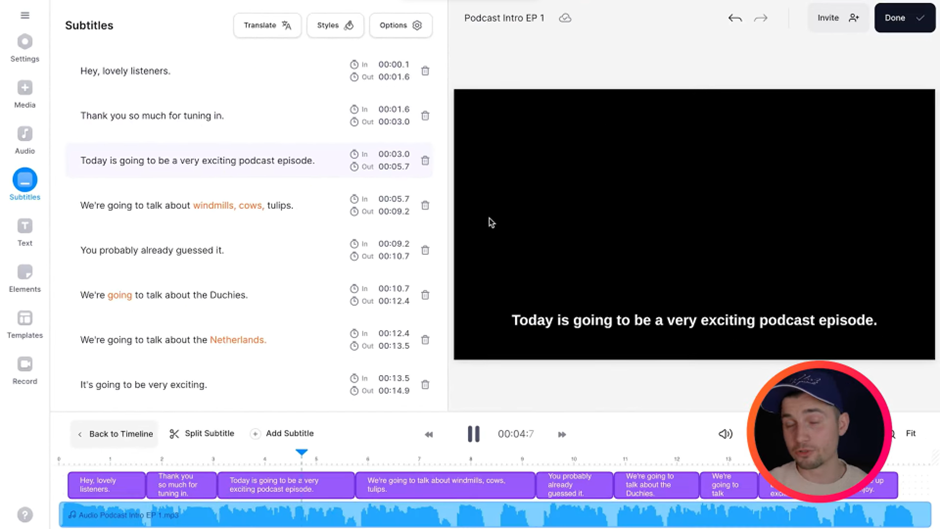Open the Media panel
The width and height of the screenshot is (940, 529).
pos(25,94)
